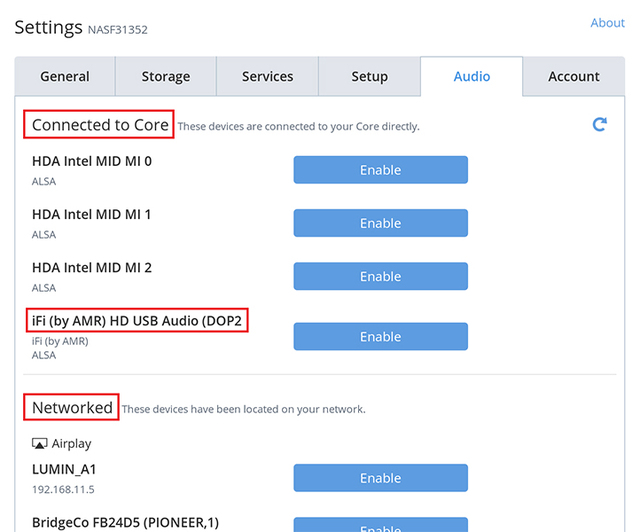
Task: Go to the Setup tab
Action: (370, 77)
